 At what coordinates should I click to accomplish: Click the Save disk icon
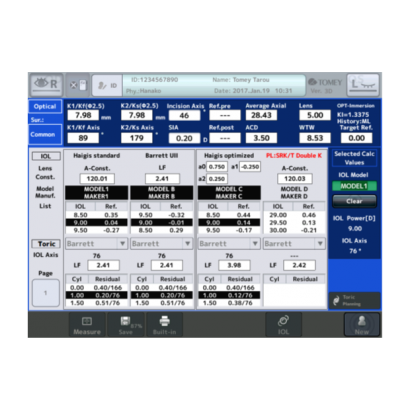[x=126, y=325]
